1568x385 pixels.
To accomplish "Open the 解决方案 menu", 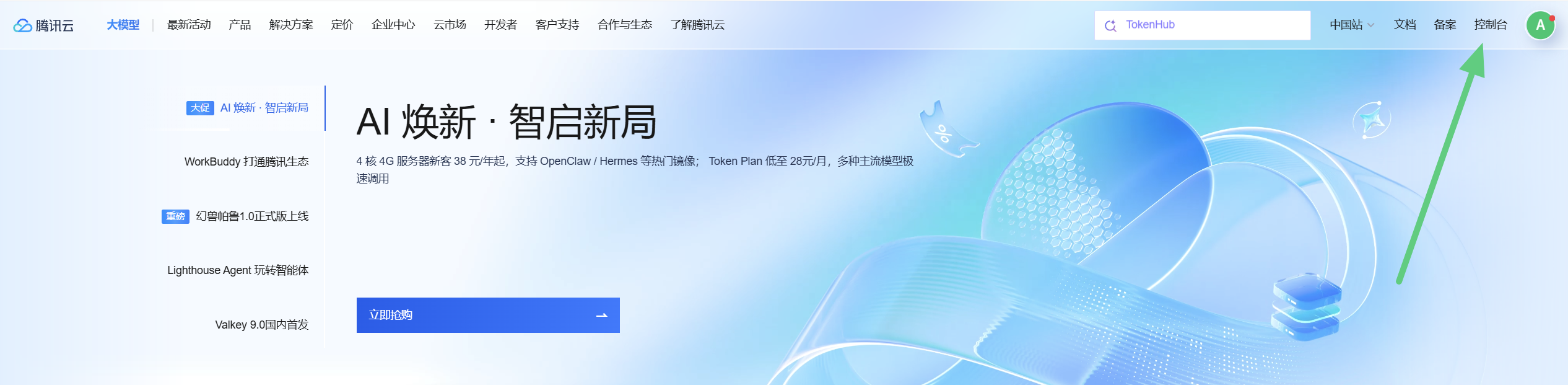I will (x=291, y=25).
